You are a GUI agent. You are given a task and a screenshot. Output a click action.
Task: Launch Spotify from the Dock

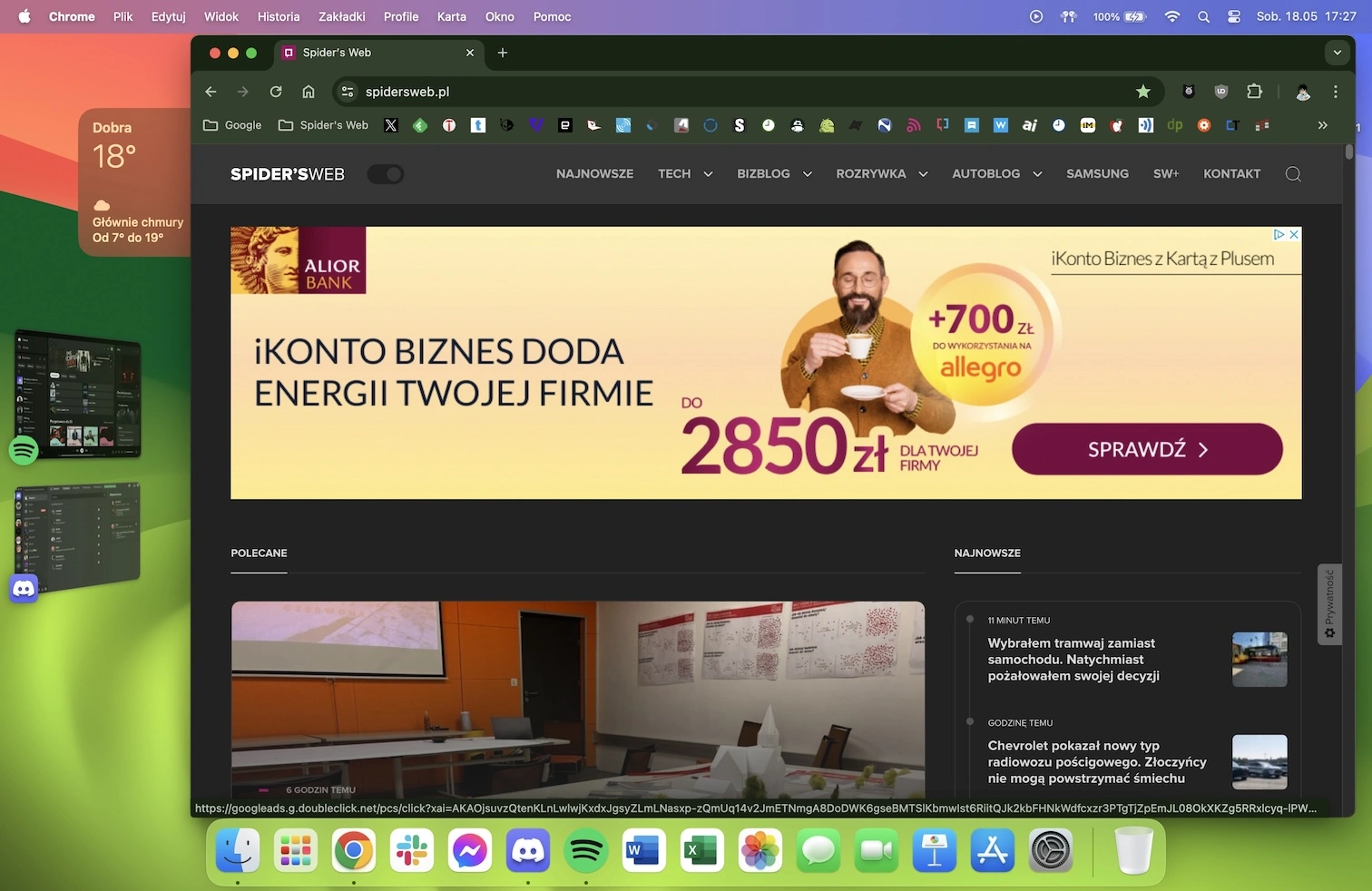586,851
